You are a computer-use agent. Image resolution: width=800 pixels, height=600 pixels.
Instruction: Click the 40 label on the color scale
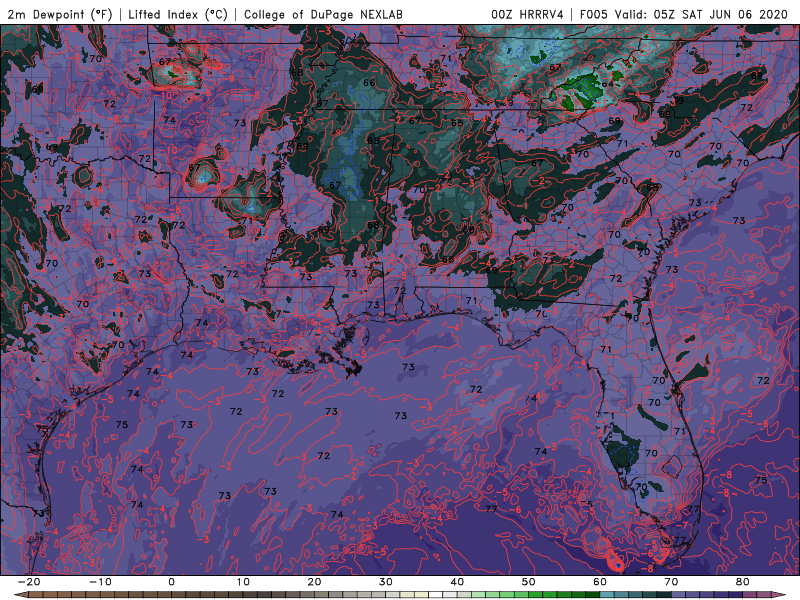coord(457,582)
